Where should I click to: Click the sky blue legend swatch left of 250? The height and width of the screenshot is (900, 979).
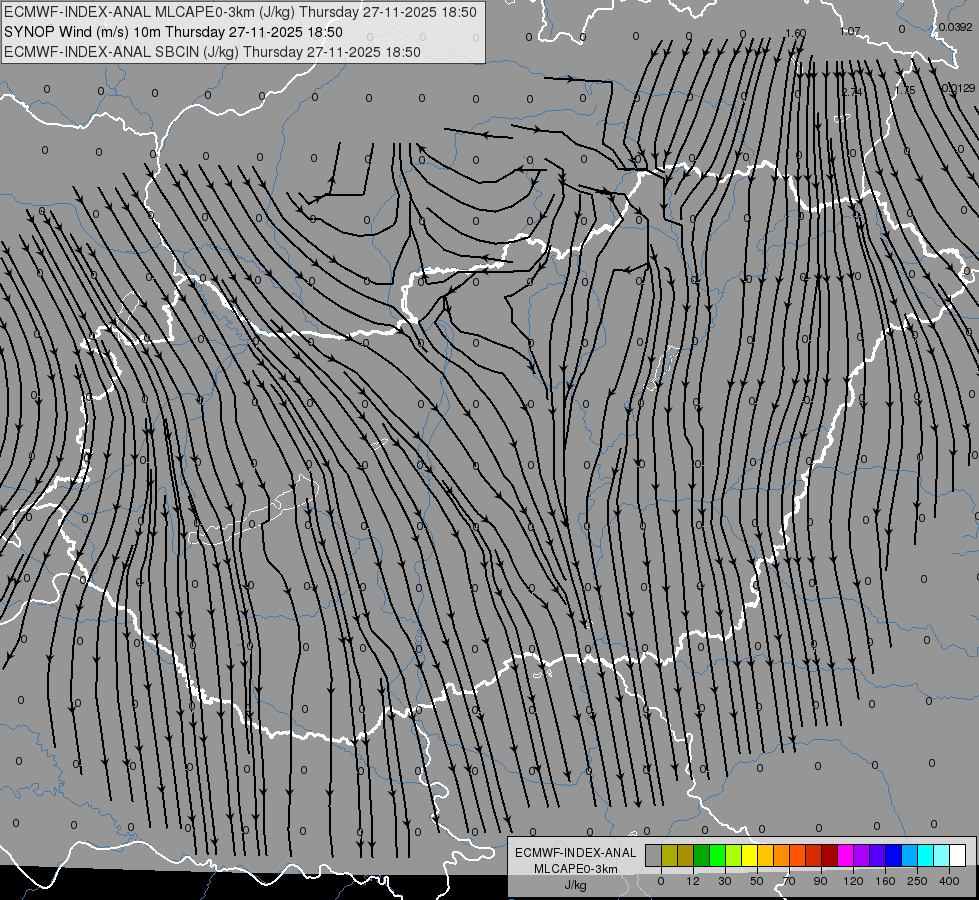pos(910,855)
